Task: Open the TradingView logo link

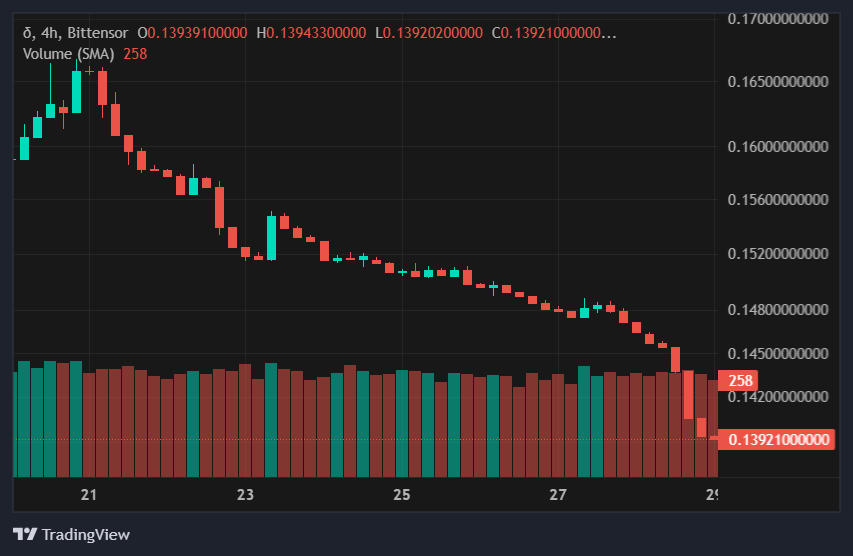Action: [x=71, y=534]
